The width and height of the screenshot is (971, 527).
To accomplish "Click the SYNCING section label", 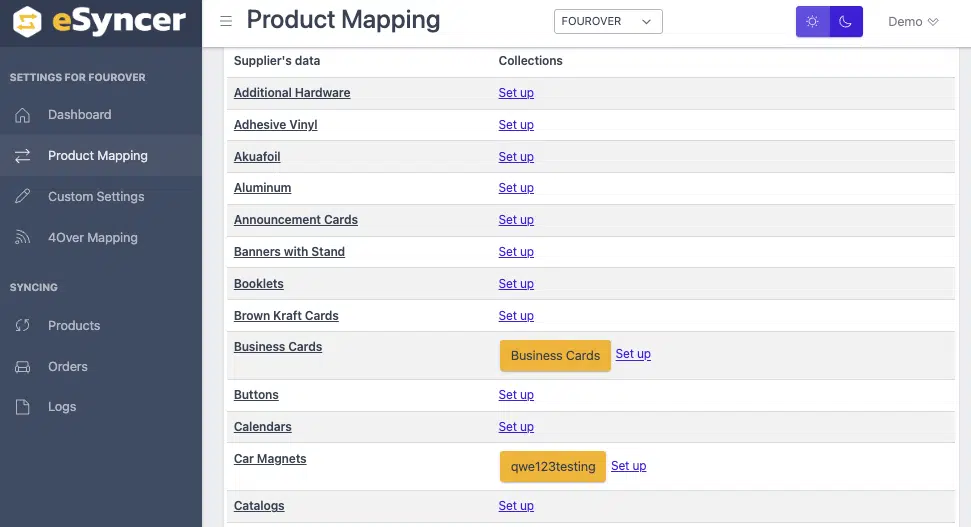I will pos(33,287).
